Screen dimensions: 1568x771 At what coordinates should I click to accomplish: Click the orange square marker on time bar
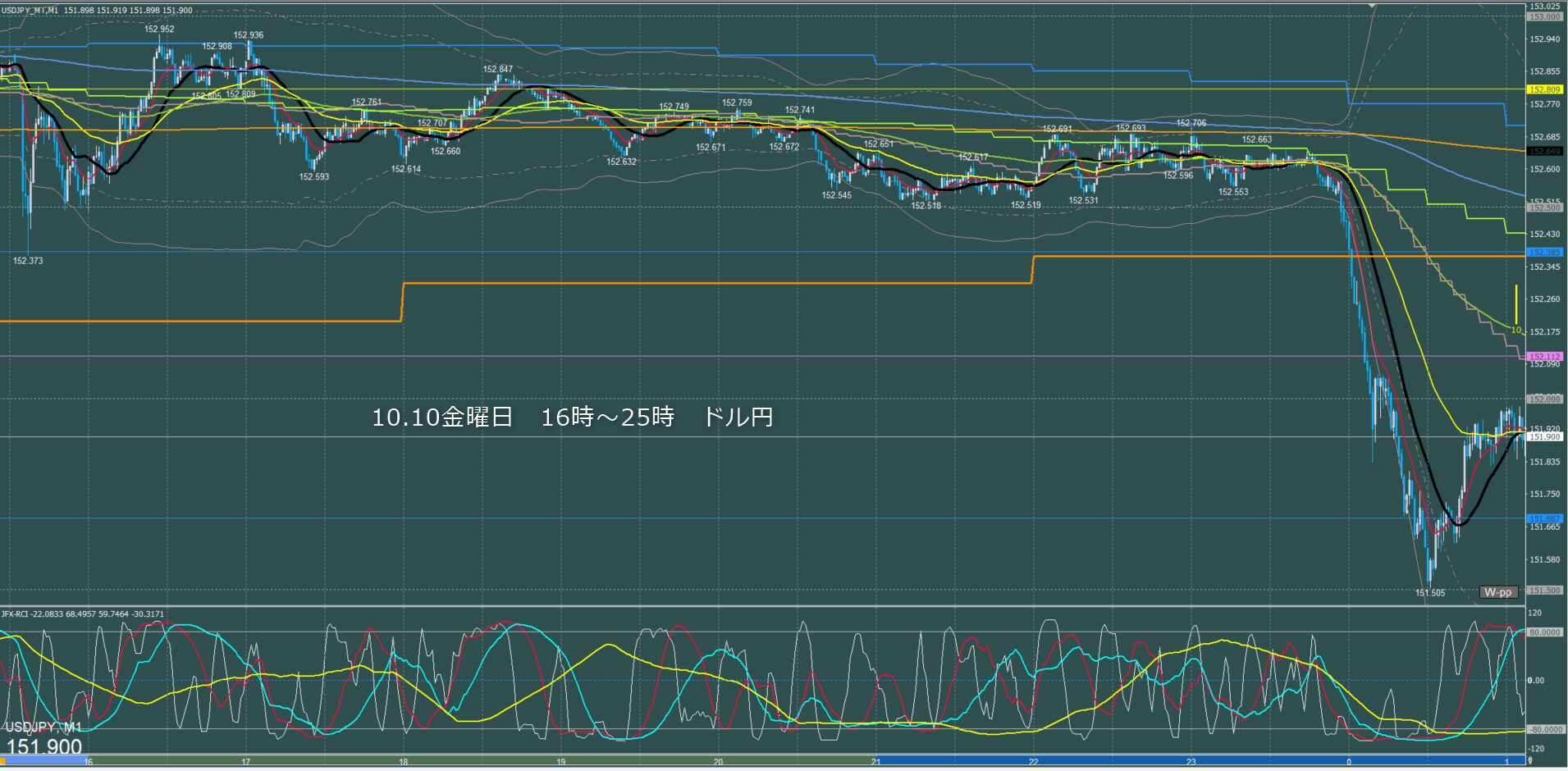2,762
